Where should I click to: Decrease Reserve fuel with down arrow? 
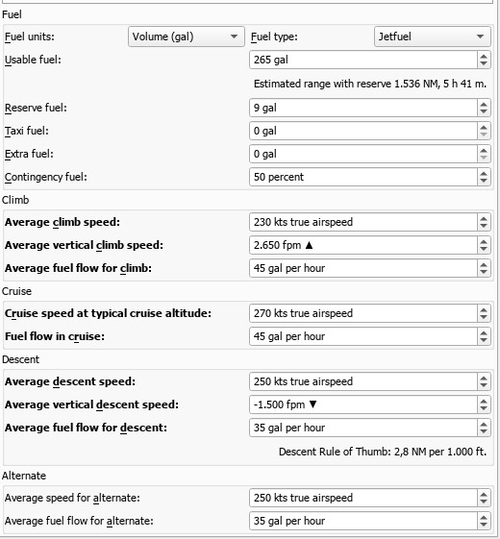484,112
